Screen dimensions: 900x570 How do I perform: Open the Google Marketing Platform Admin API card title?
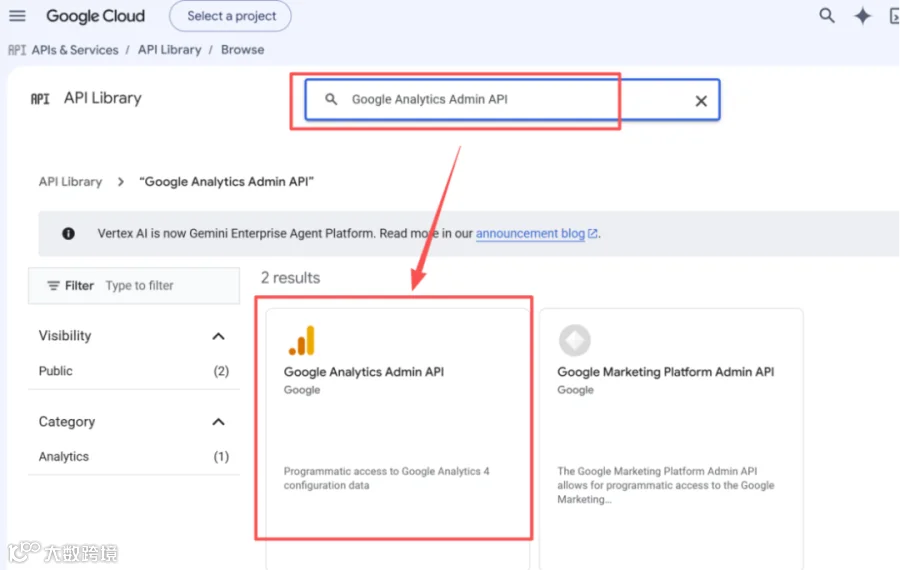(x=665, y=372)
